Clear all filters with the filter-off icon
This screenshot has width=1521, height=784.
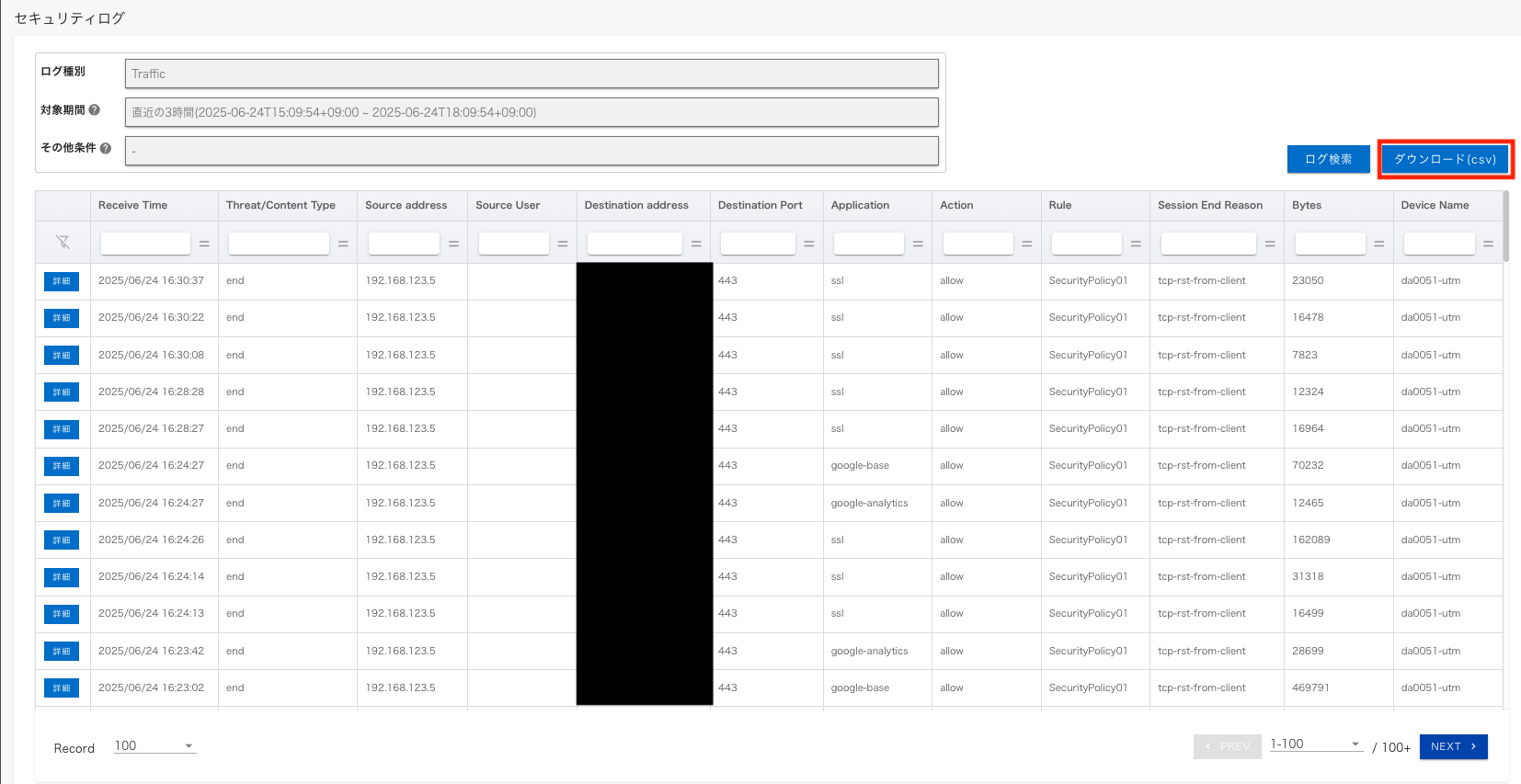pyautogui.click(x=63, y=243)
